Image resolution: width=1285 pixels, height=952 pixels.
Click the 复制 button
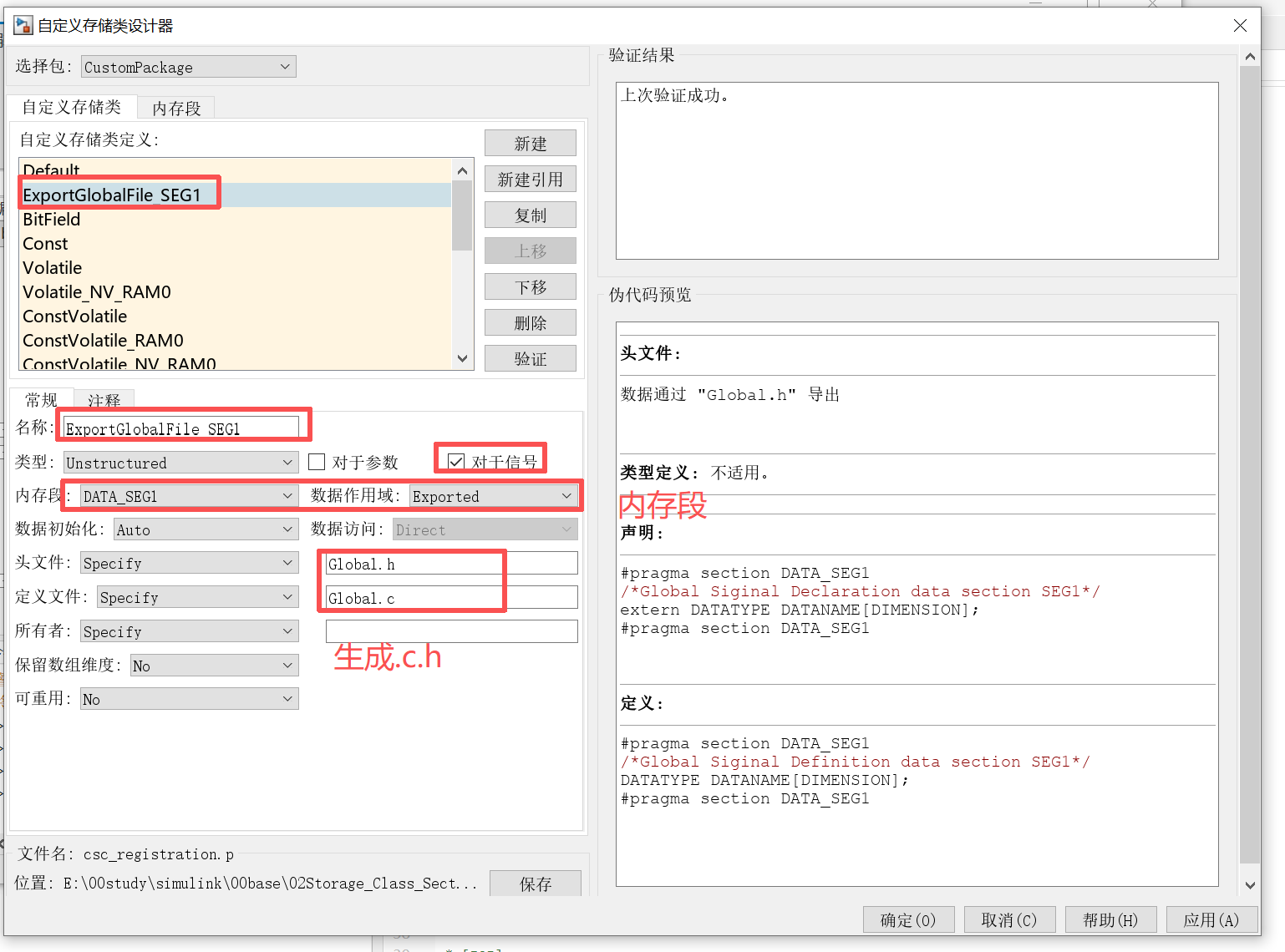(x=531, y=215)
